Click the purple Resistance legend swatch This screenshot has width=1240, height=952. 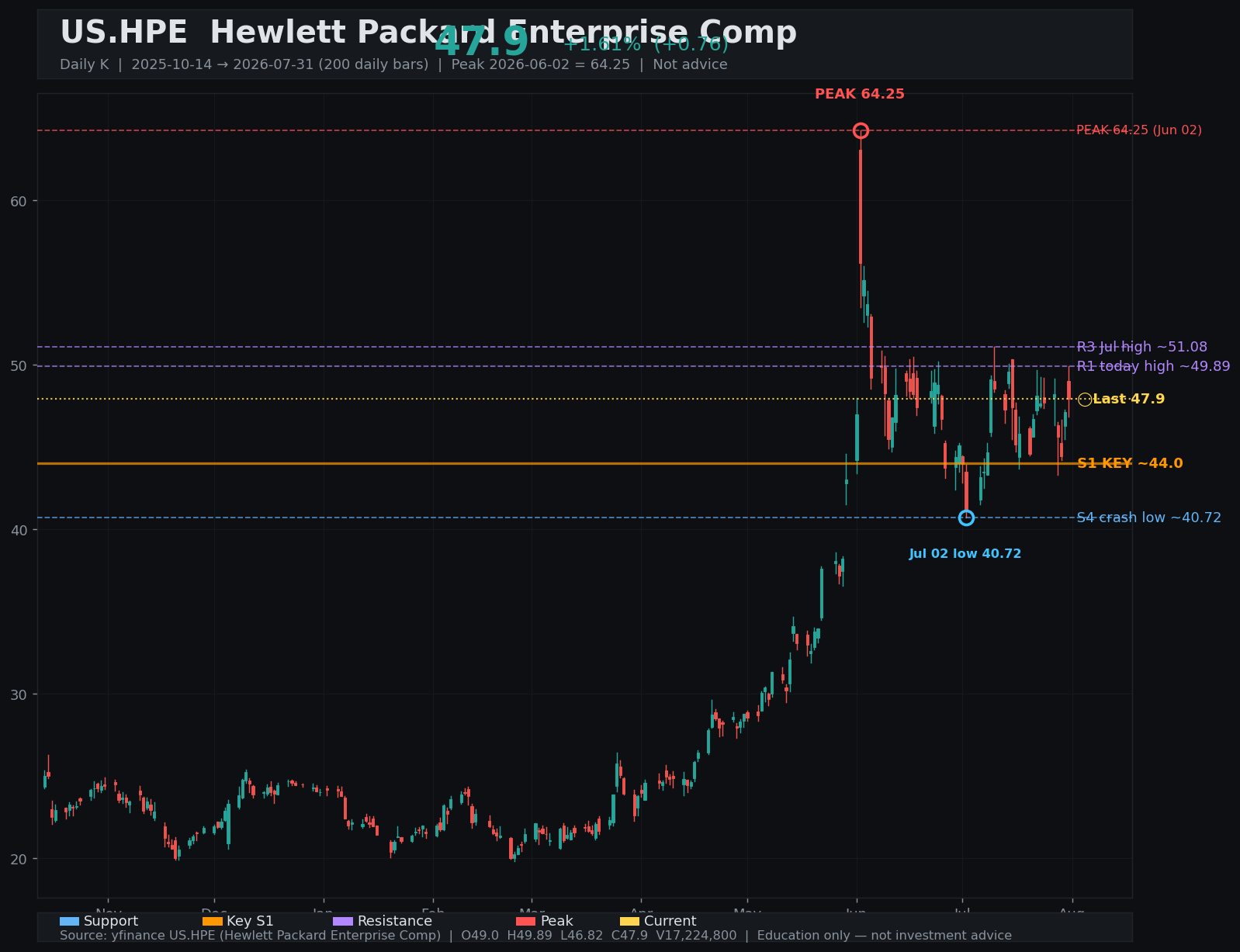point(343,922)
